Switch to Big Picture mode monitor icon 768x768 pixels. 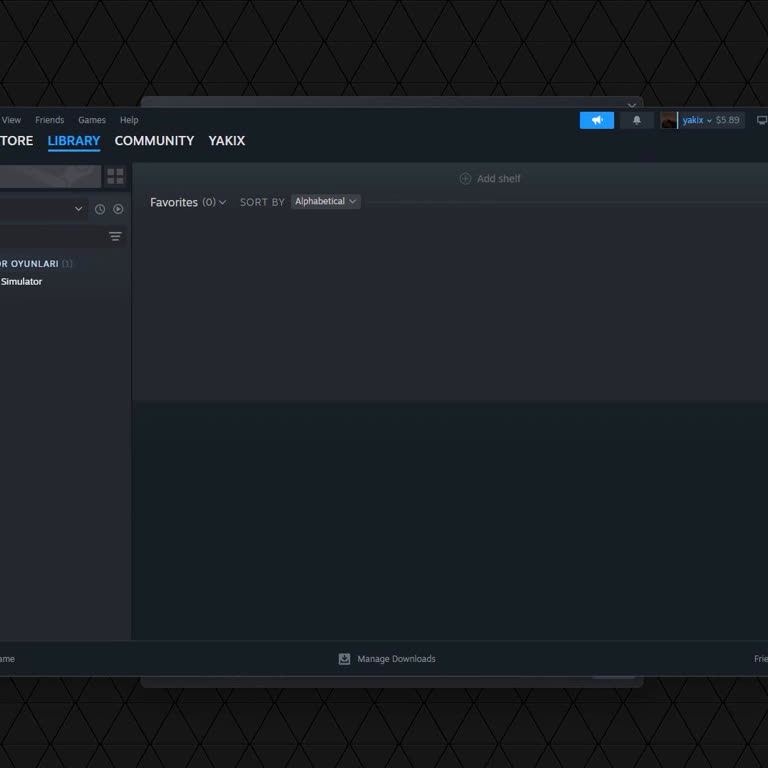click(x=762, y=120)
